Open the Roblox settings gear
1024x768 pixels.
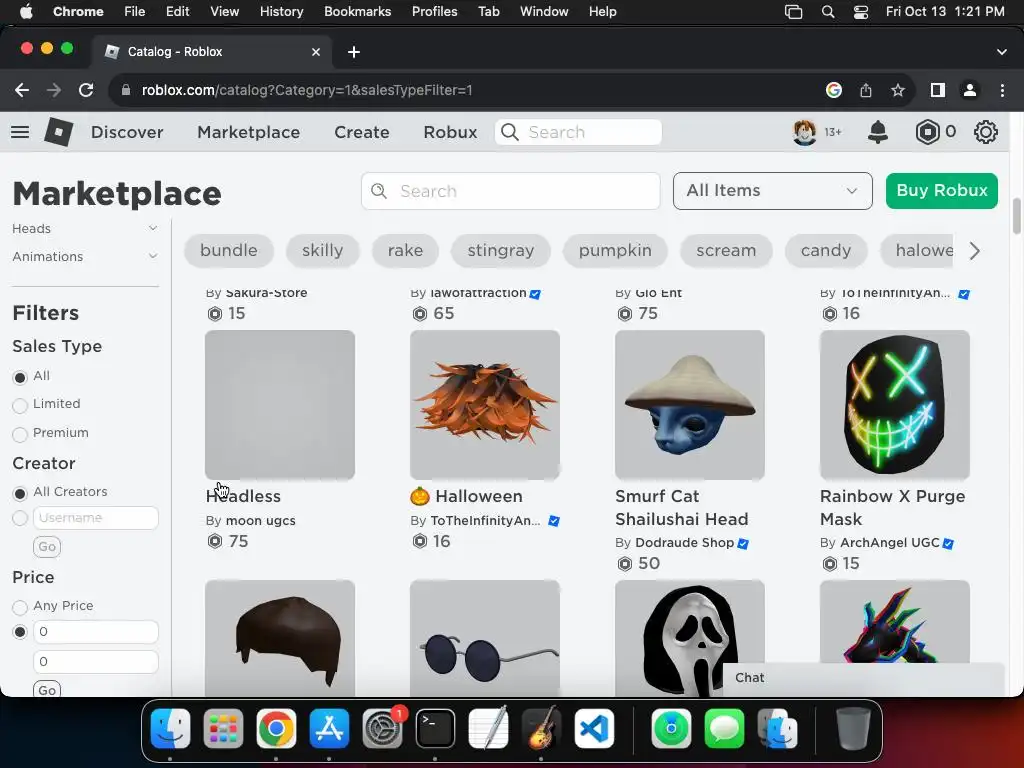(985, 132)
